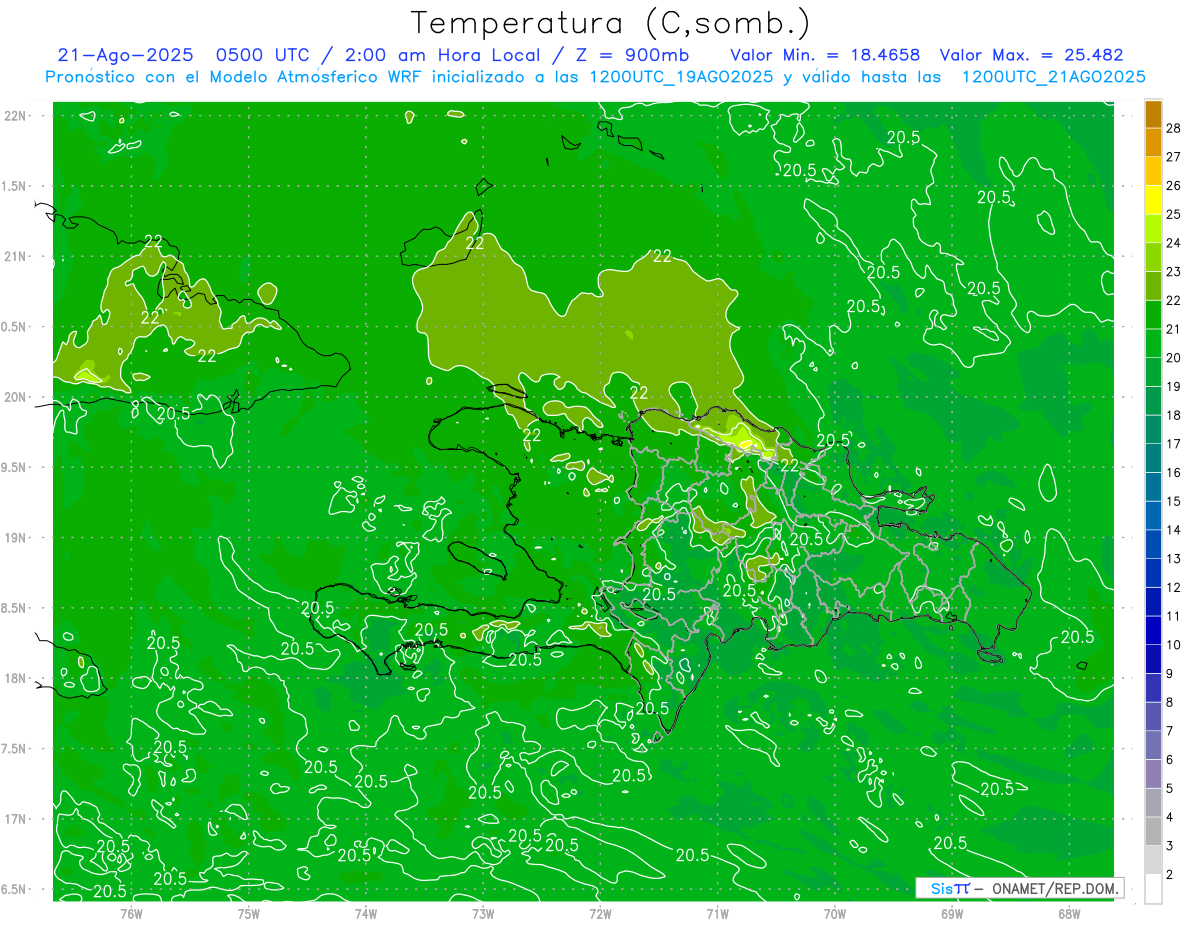Select the 'Valor Min. = 18.4658' readout
The image size is (1200, 927).
coord(825,56)
